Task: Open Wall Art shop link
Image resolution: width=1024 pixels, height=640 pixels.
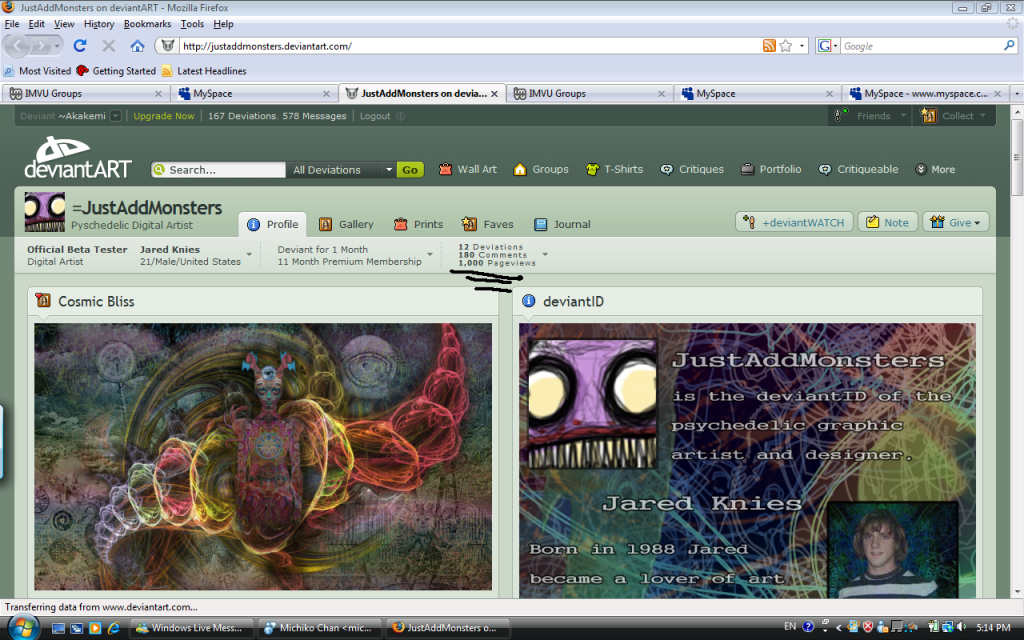Action: 468,169
